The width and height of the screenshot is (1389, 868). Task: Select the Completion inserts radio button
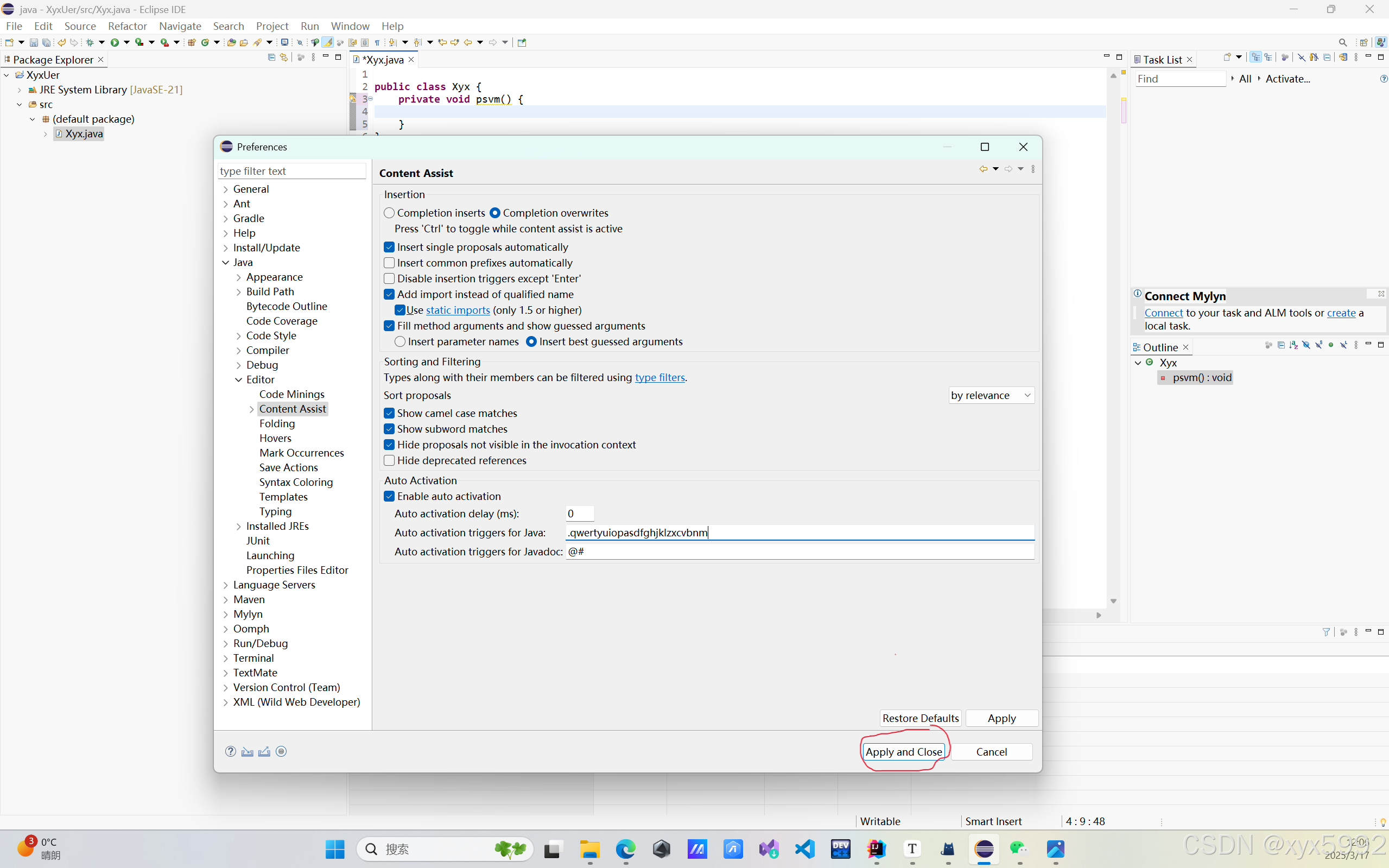[389, 213]
